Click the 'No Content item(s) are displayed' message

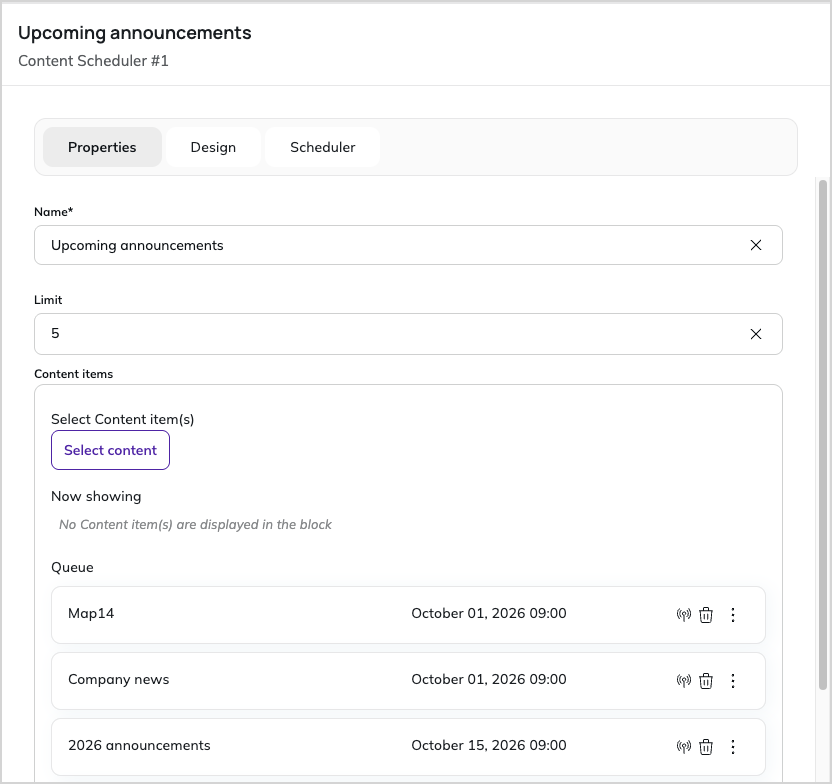pos(195,525)
